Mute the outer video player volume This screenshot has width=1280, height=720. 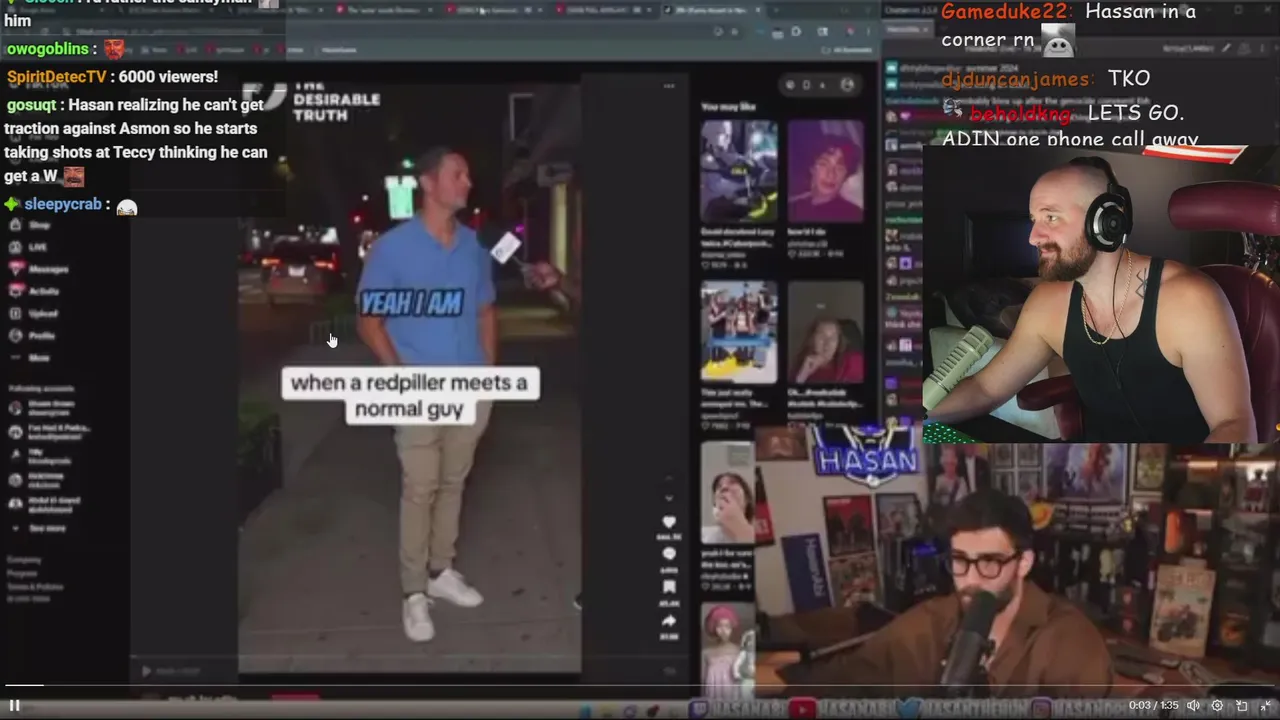click(x=1193, y=705)
